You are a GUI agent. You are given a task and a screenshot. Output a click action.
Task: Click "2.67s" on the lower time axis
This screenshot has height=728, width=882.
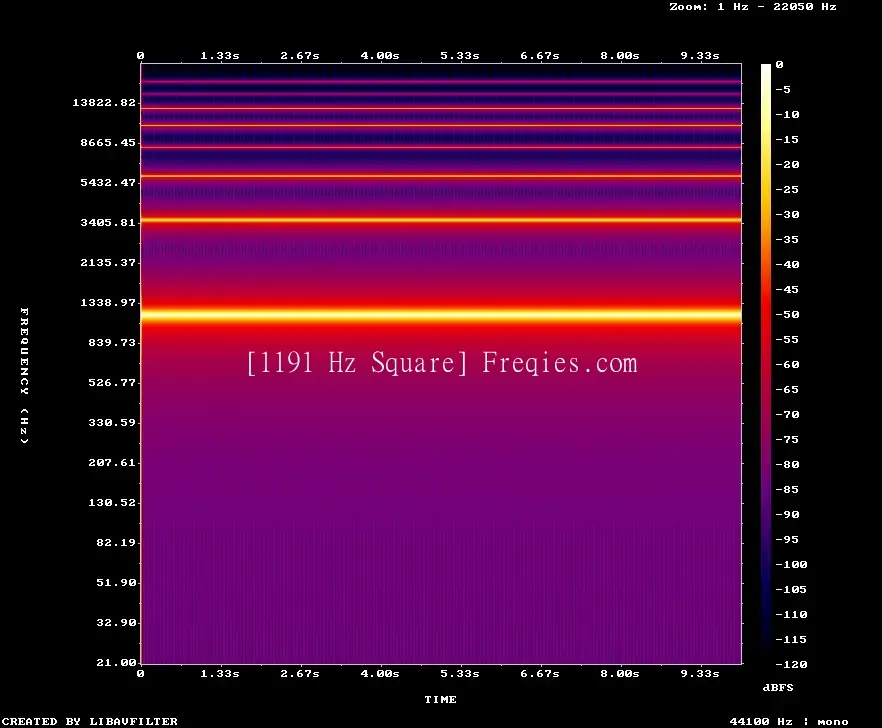[300, 673]
